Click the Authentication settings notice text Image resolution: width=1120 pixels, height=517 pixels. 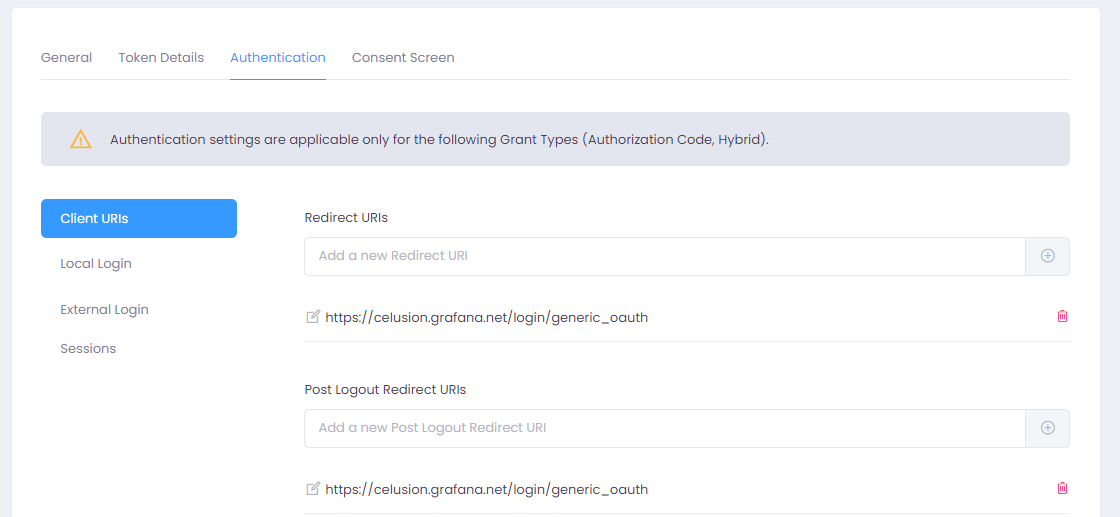[439, 139]
